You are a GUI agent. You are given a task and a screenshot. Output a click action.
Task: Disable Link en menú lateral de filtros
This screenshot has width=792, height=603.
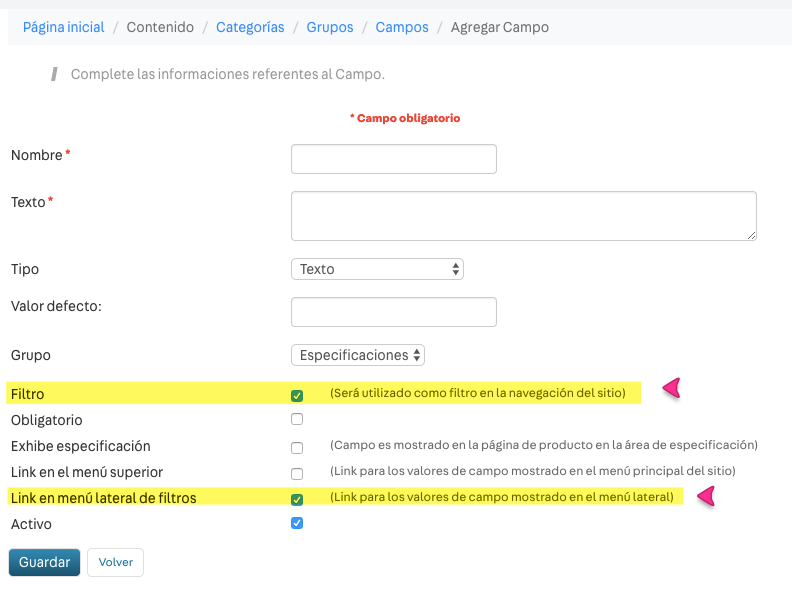coord(297,499)
